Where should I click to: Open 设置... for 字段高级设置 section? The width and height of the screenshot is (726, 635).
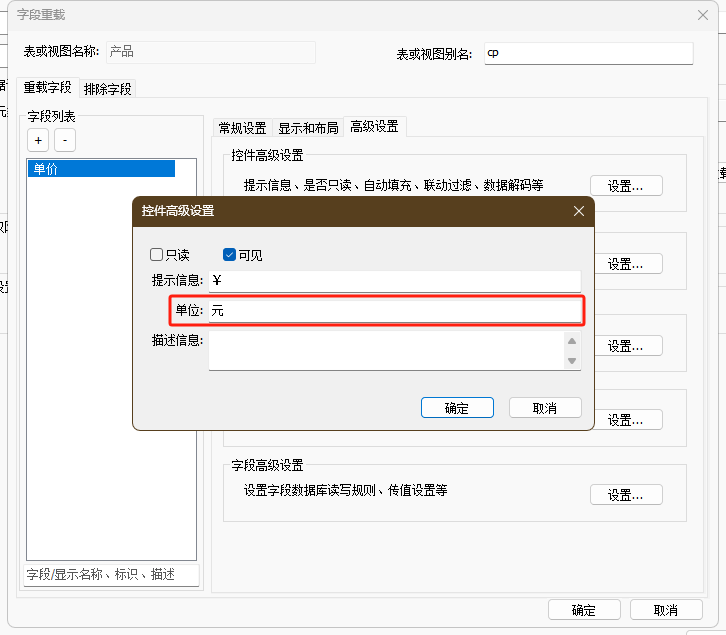coord(626,494)
